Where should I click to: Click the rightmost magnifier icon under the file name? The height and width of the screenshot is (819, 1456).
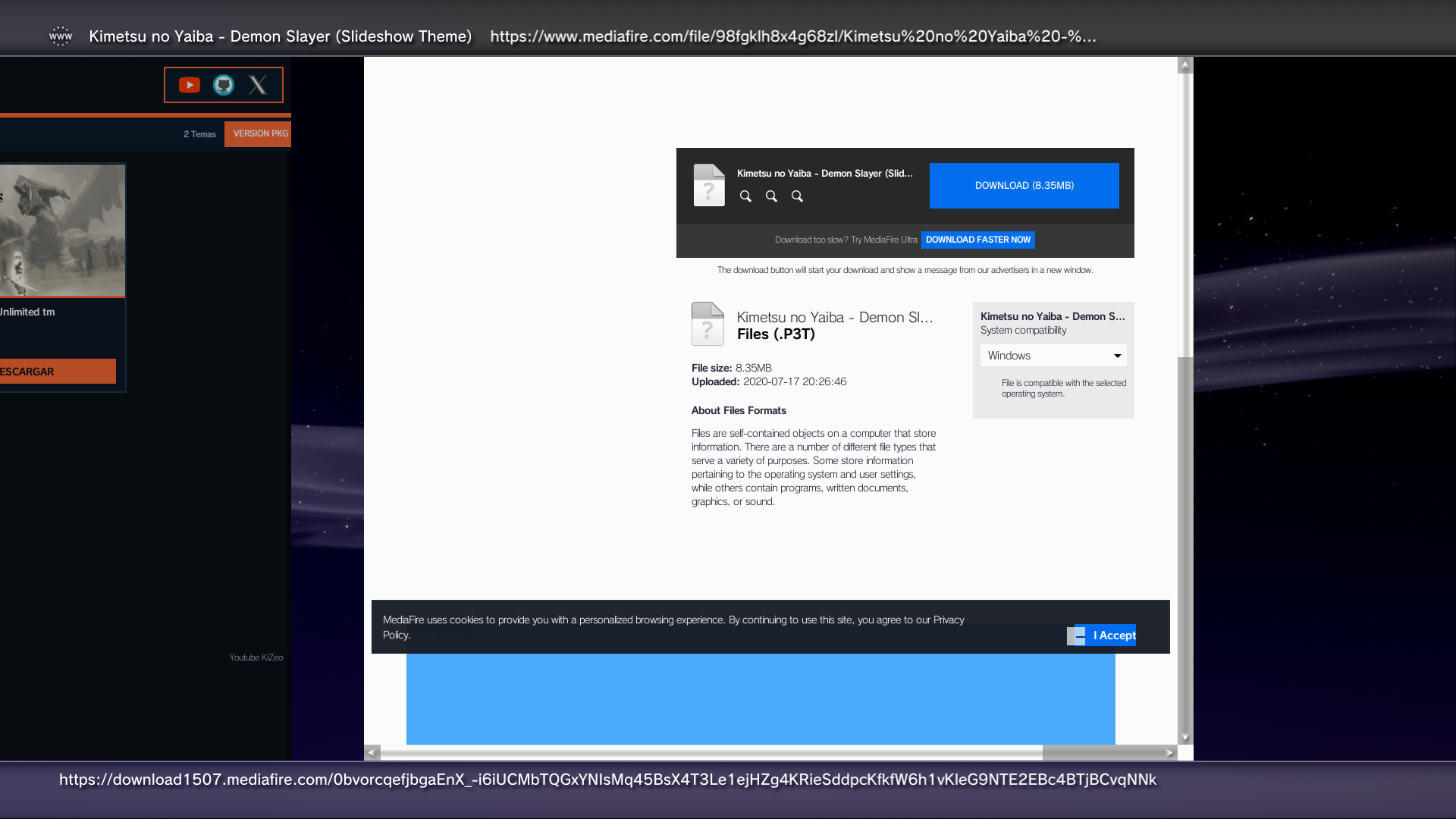click(x=797, y=196)
